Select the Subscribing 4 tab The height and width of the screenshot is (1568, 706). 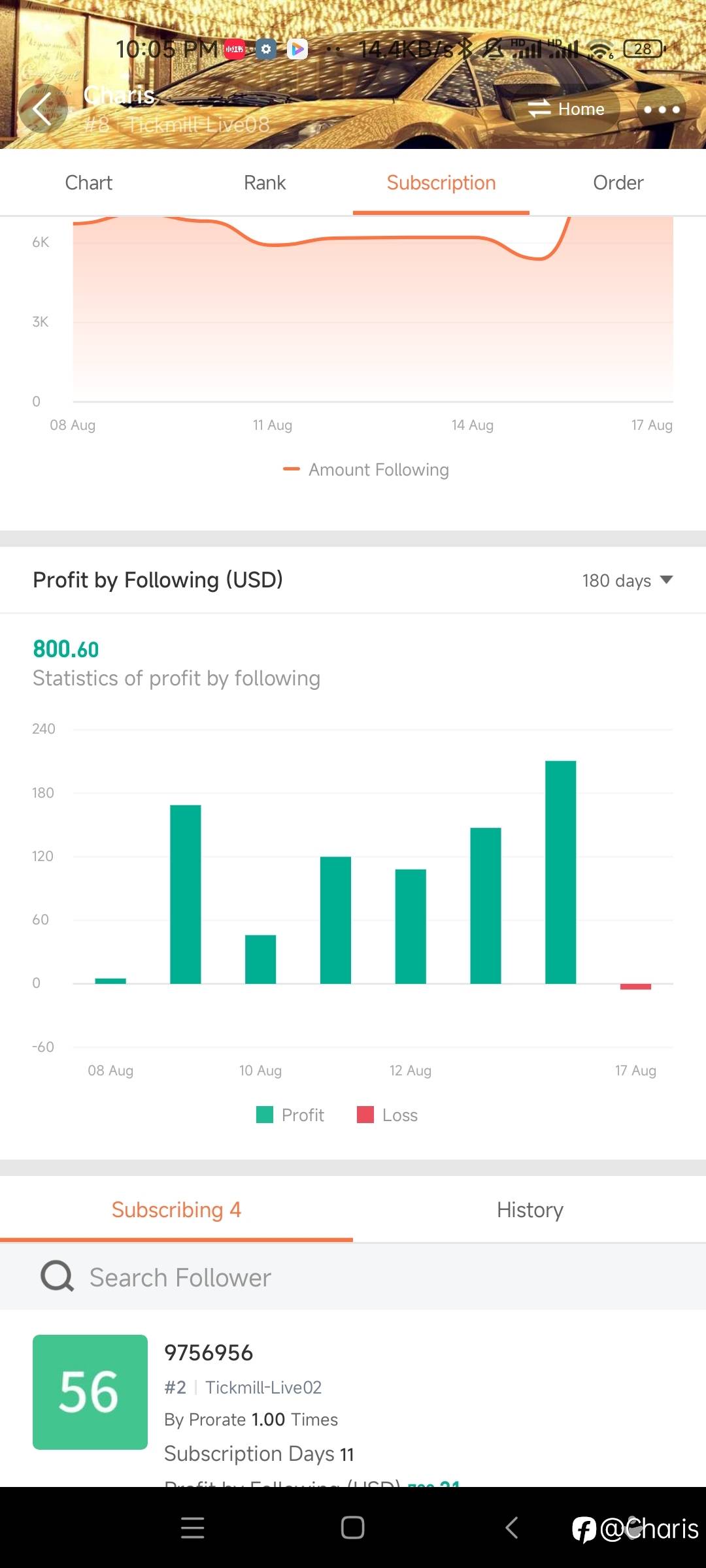coord(176,1210)
